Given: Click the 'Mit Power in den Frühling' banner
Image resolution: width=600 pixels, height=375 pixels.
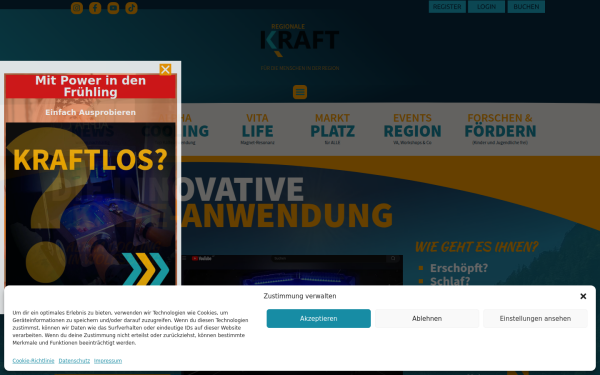Looking at the screenshot, I should pos(90,86).
